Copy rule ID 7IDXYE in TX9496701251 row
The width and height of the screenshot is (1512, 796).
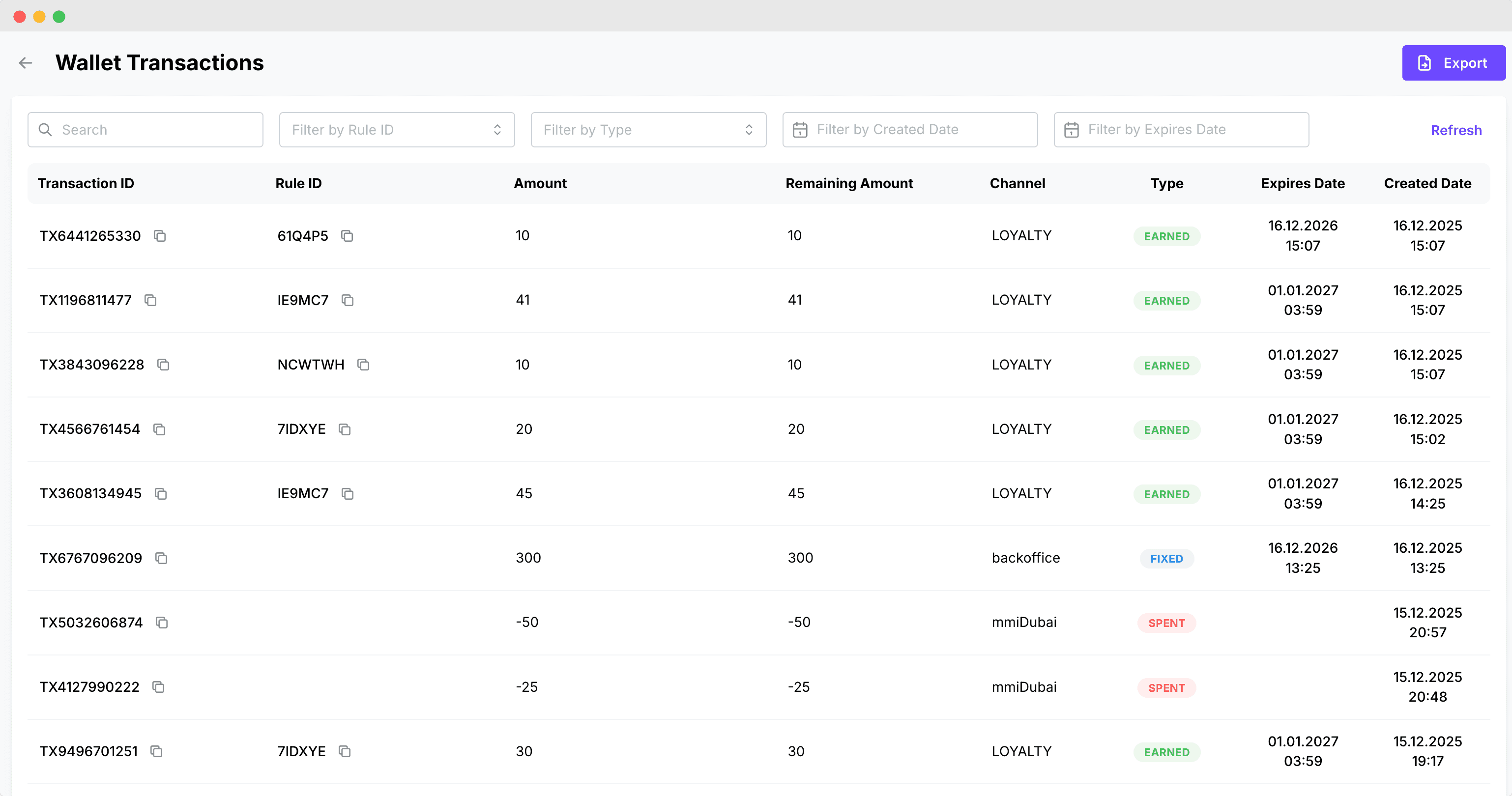coord(345,751)
